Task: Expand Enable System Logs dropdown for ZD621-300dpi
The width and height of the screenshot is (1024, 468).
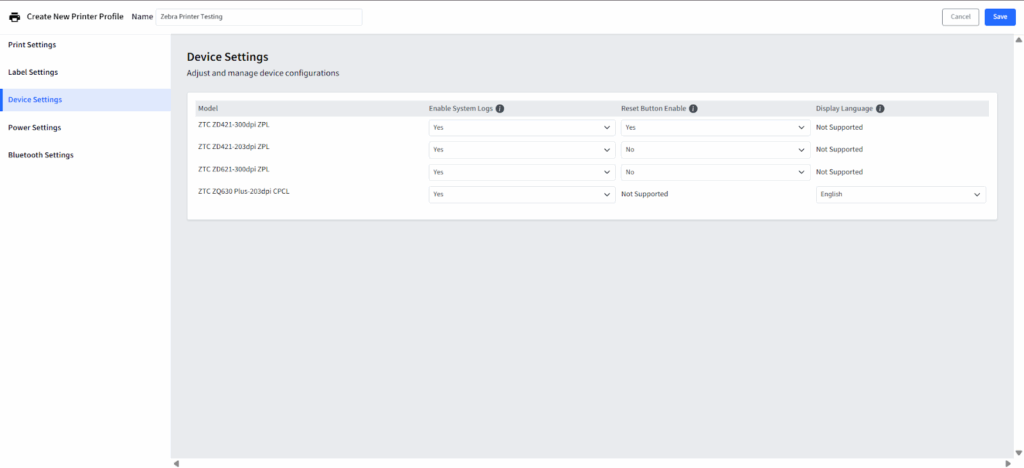Action: click(x=521, y=172)
